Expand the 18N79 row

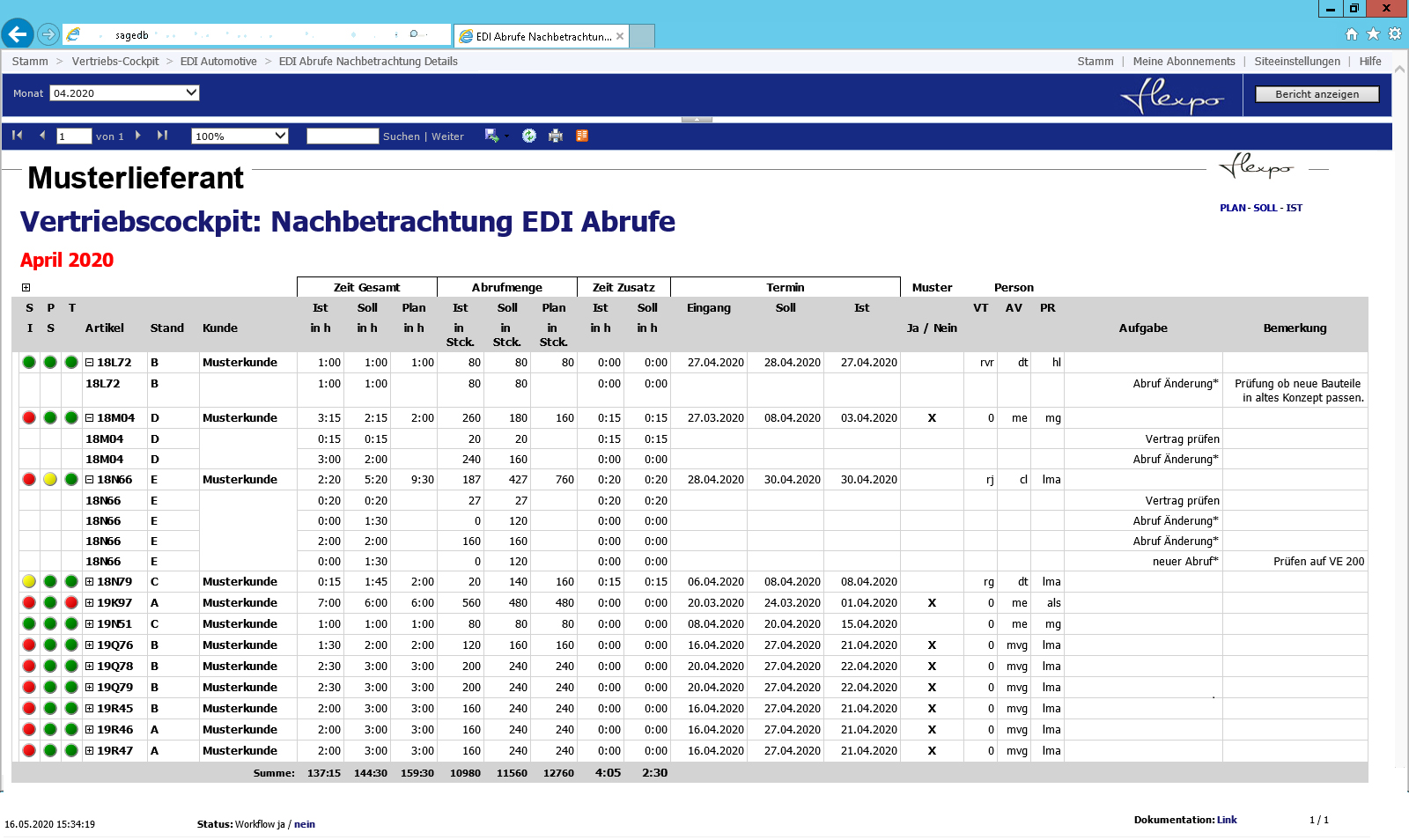[x=89, y=581]
